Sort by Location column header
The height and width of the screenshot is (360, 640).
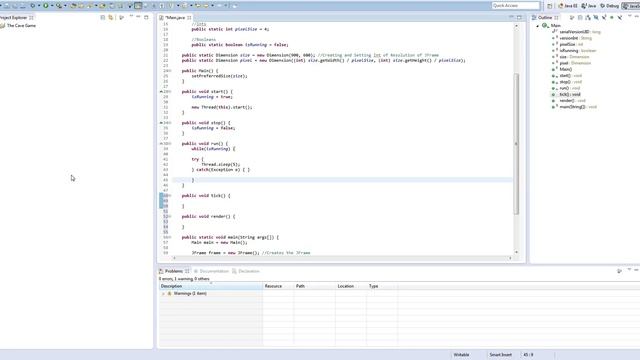click(351, 286)
